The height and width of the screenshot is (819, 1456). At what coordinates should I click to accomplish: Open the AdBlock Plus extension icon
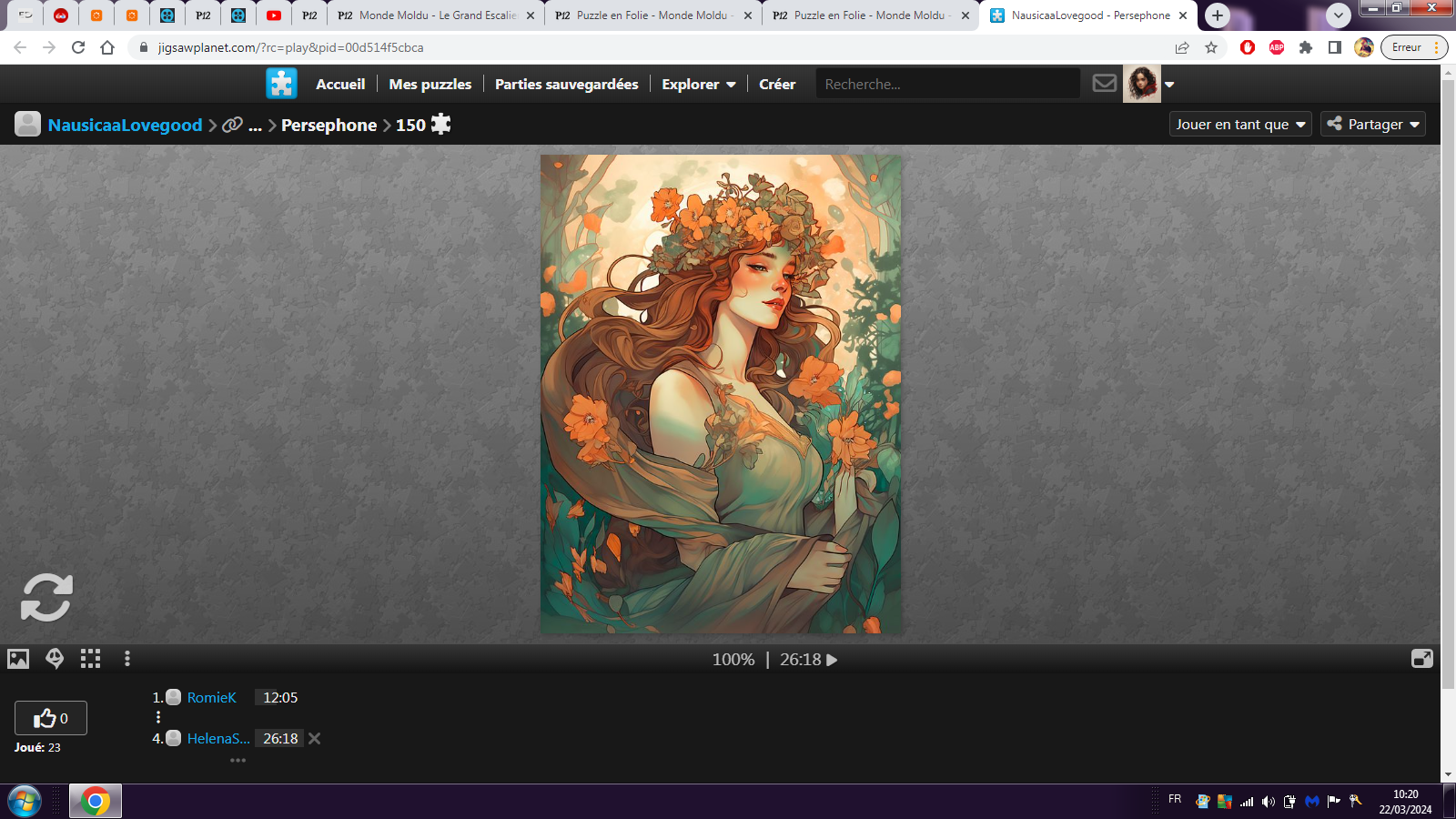pyautogui.click(x=1277, y=47)
